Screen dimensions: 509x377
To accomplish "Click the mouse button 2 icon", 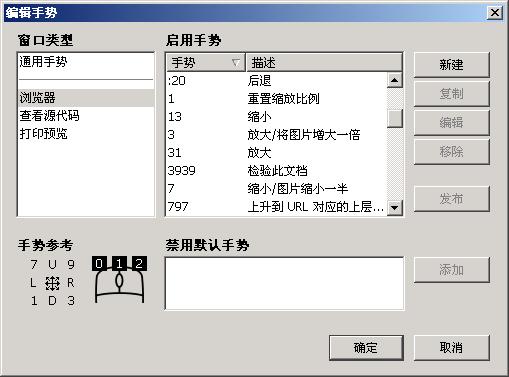I will tap(139, 263).
